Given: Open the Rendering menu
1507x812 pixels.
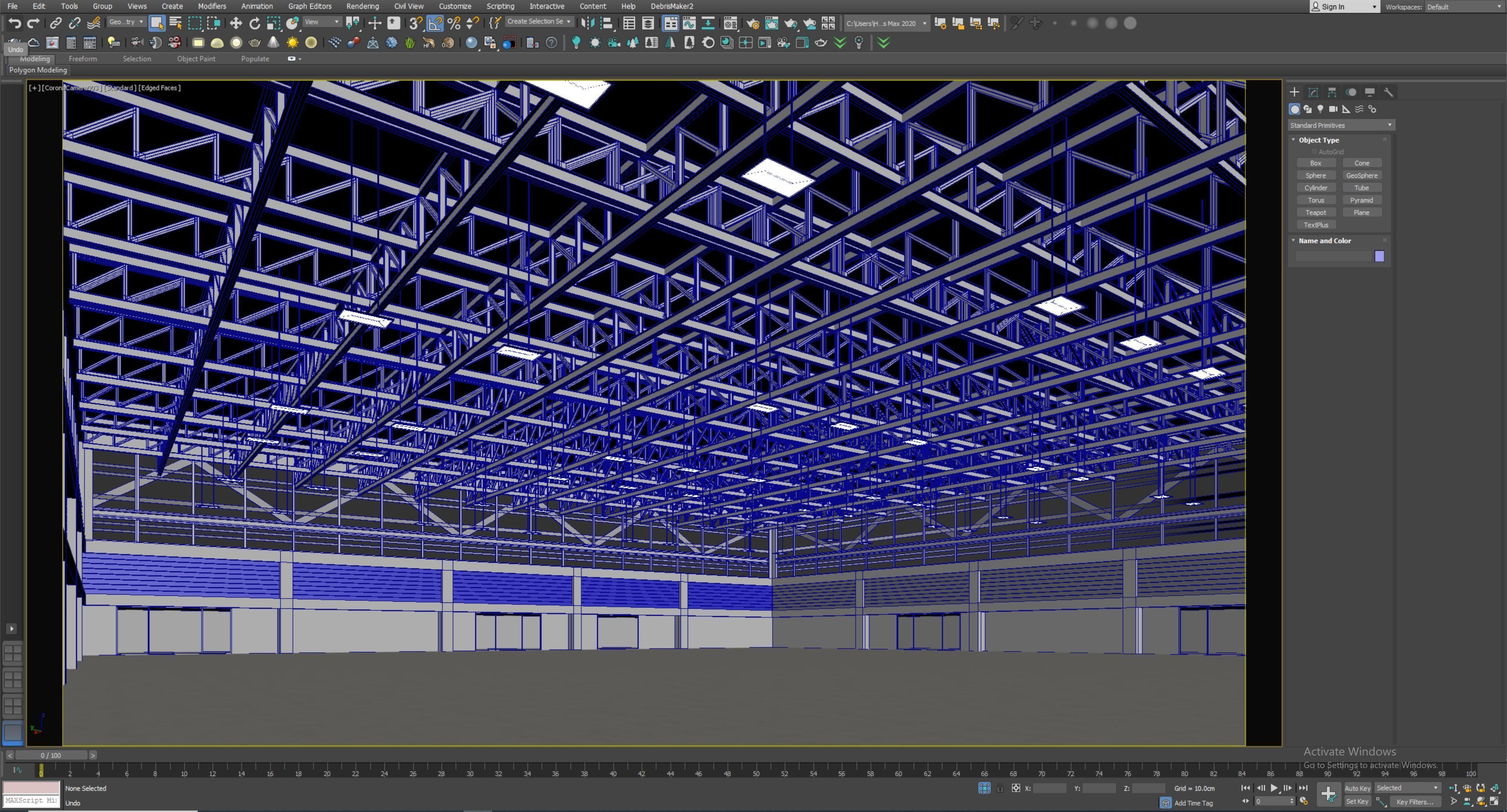Looking at the screenshot, I should [362, 6].
